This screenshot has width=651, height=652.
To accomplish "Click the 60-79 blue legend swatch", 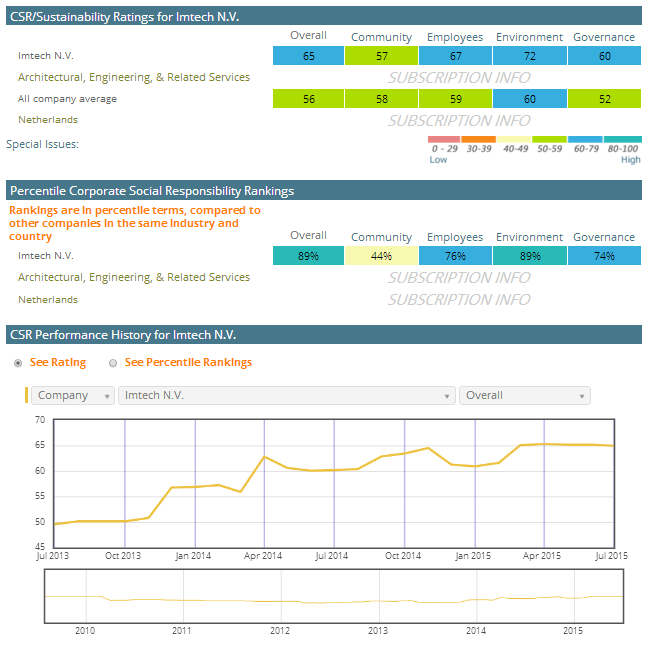I will 585,139.
